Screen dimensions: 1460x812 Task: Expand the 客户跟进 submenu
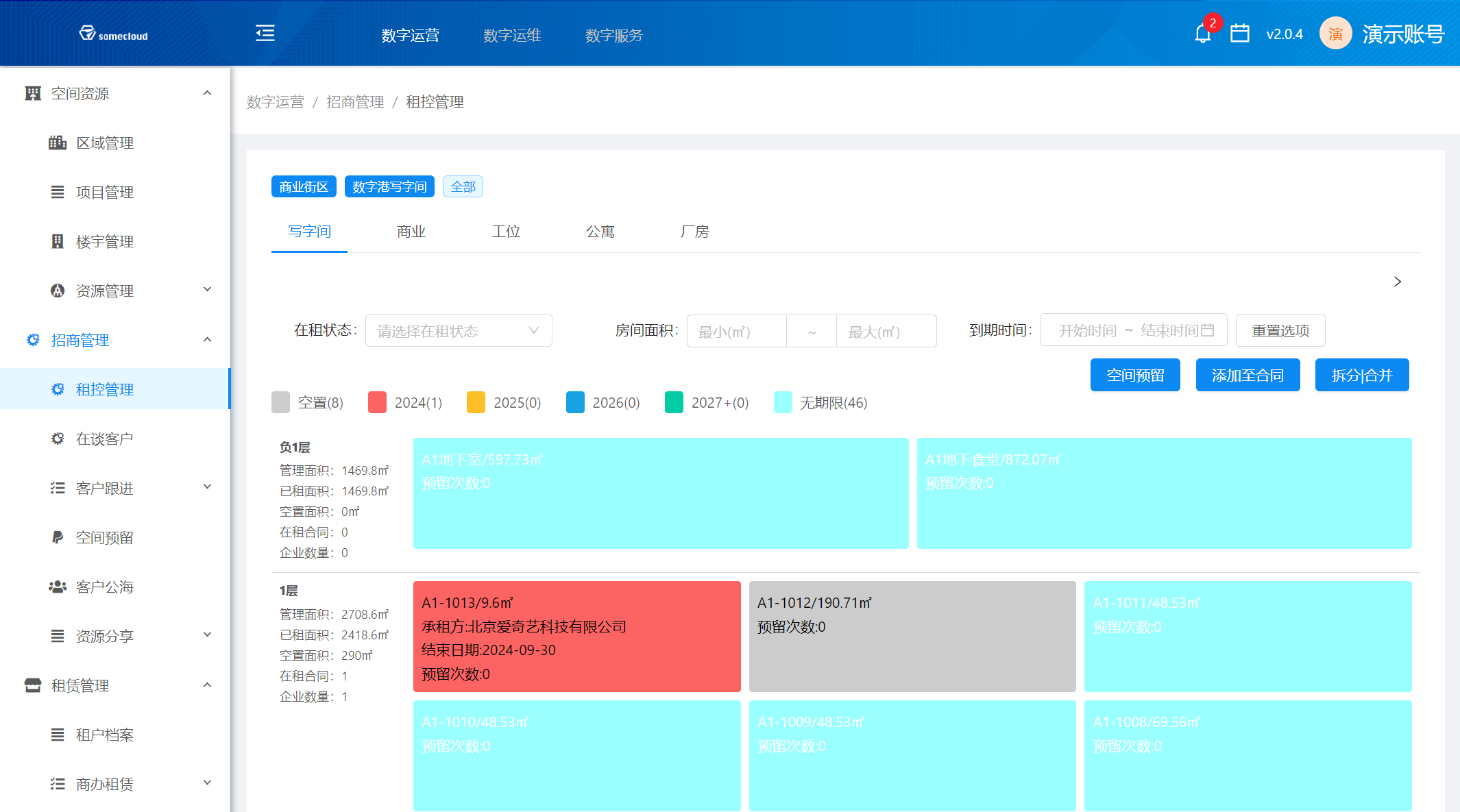pos(207,487)
